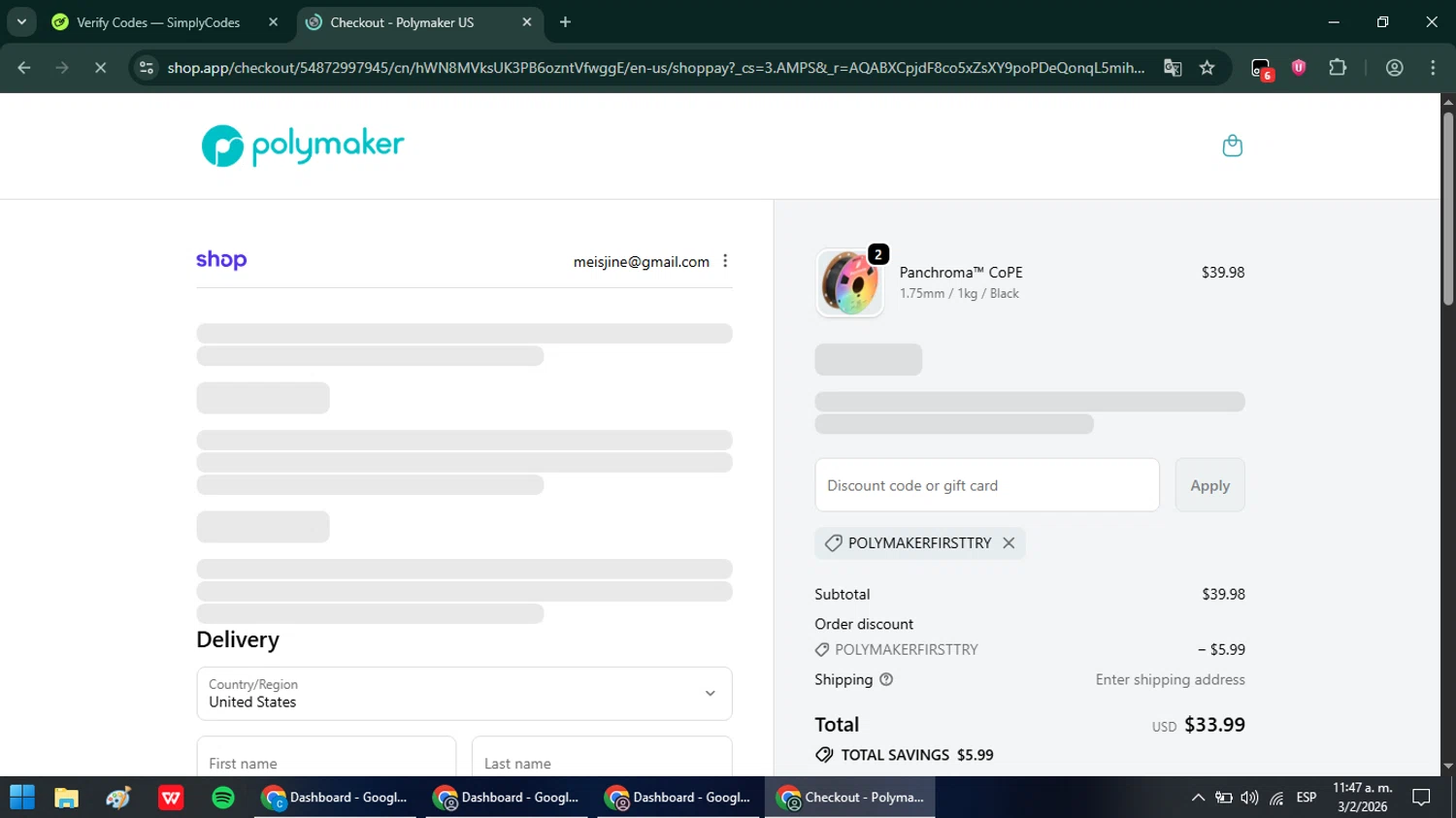Screen dimensions: 1456x818
Task: Open the translate page icon
Action: pyautogui.click(x=1173, y=68)
